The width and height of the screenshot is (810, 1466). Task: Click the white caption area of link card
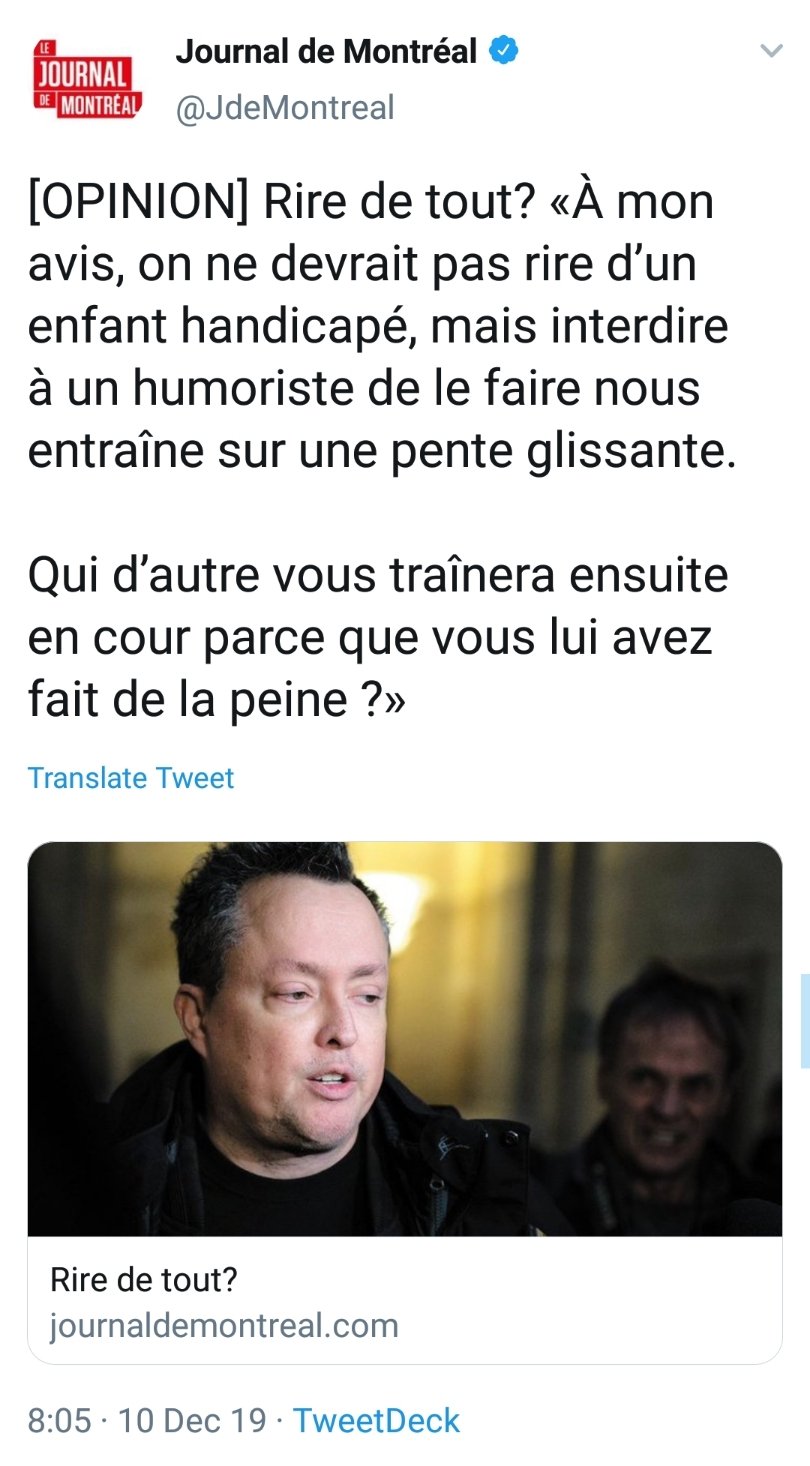405,1300
